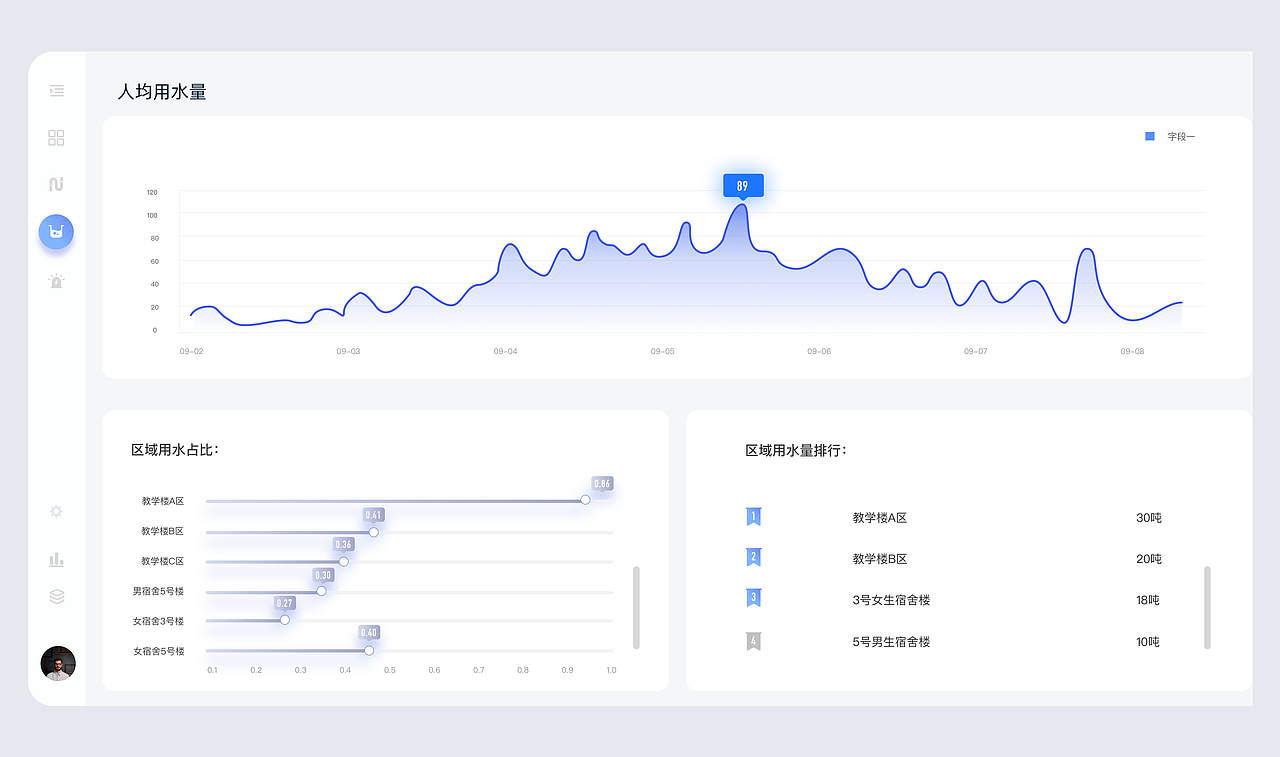Click the region ratio panel scrollbar
The width and height of the screenshot is (1280, 757).
636,608
